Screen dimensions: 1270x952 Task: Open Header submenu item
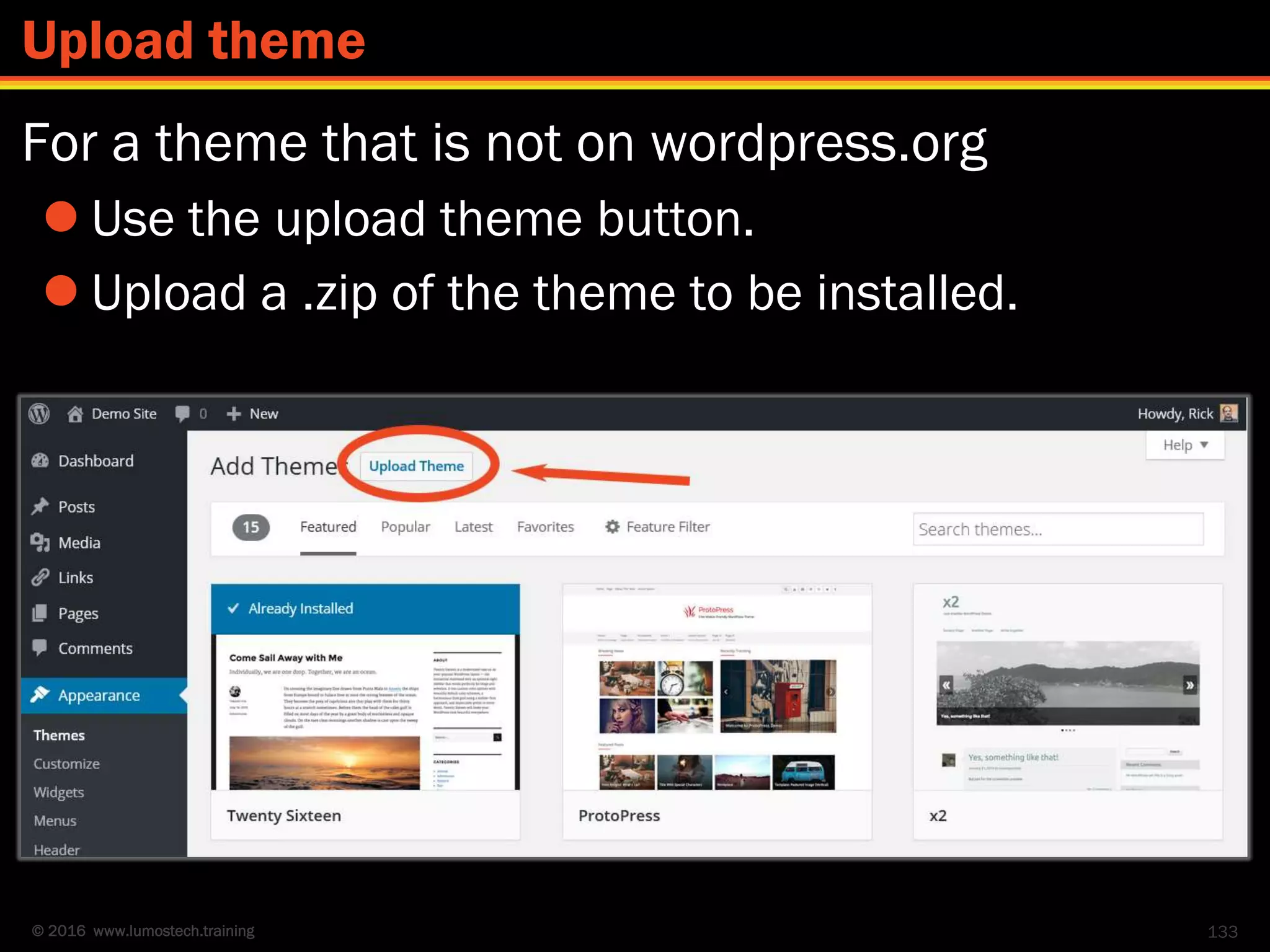tap(56, 850)
